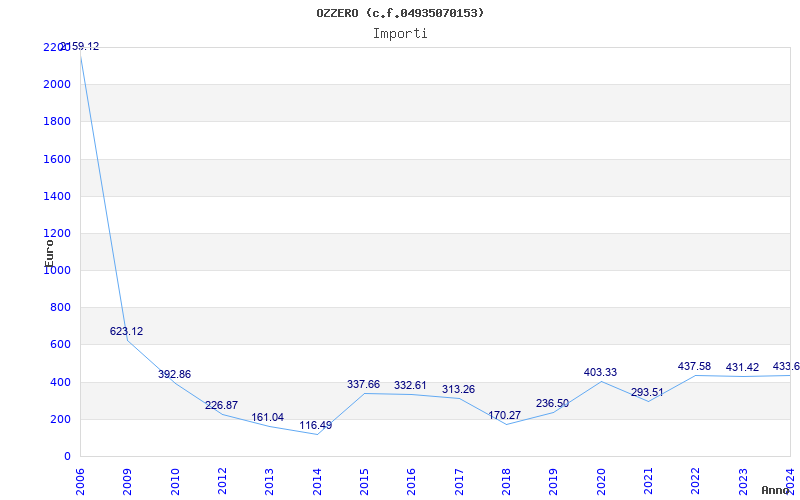Select the 2159.12 data label
Screen dimensions: 800x500
(x=80, y=46)
